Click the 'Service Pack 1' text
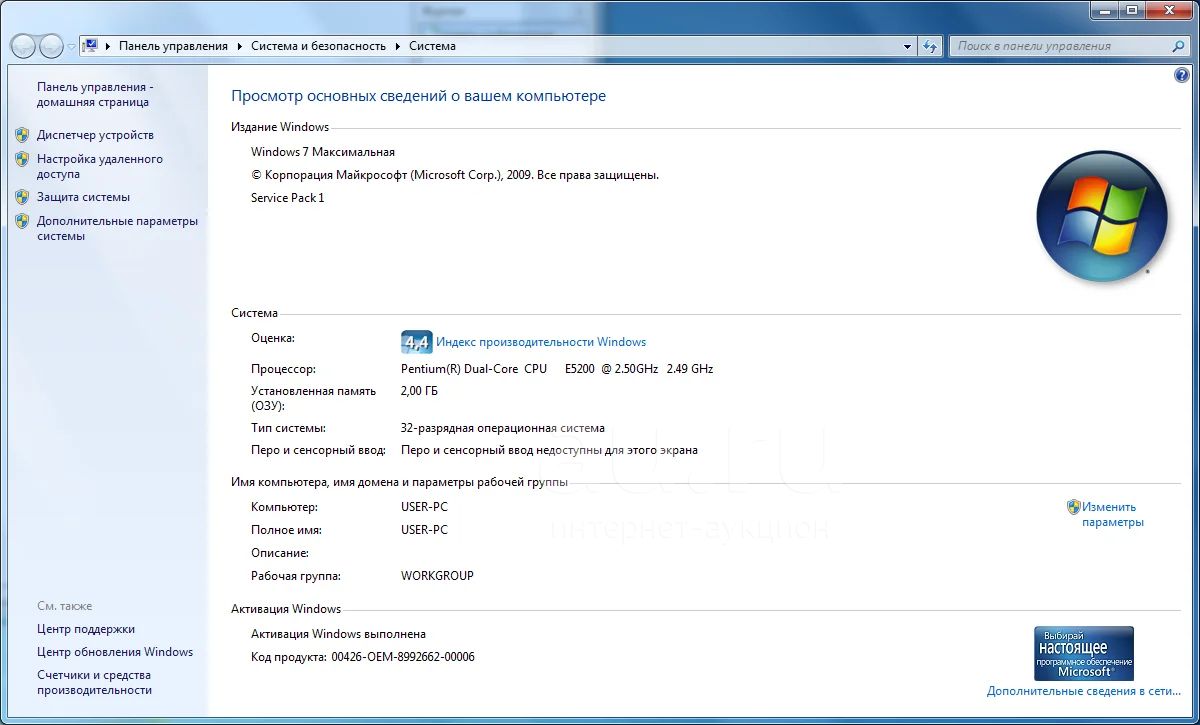 click(287, 198)
